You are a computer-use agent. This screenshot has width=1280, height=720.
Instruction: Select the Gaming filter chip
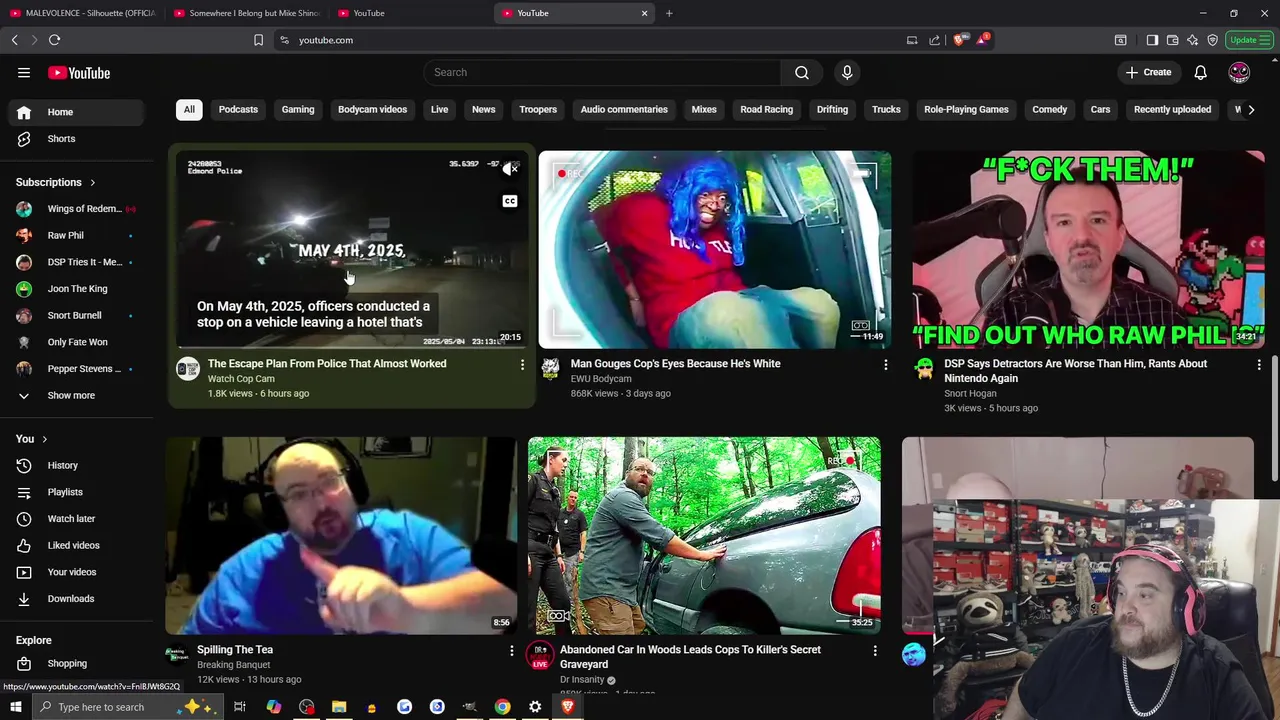298,109
